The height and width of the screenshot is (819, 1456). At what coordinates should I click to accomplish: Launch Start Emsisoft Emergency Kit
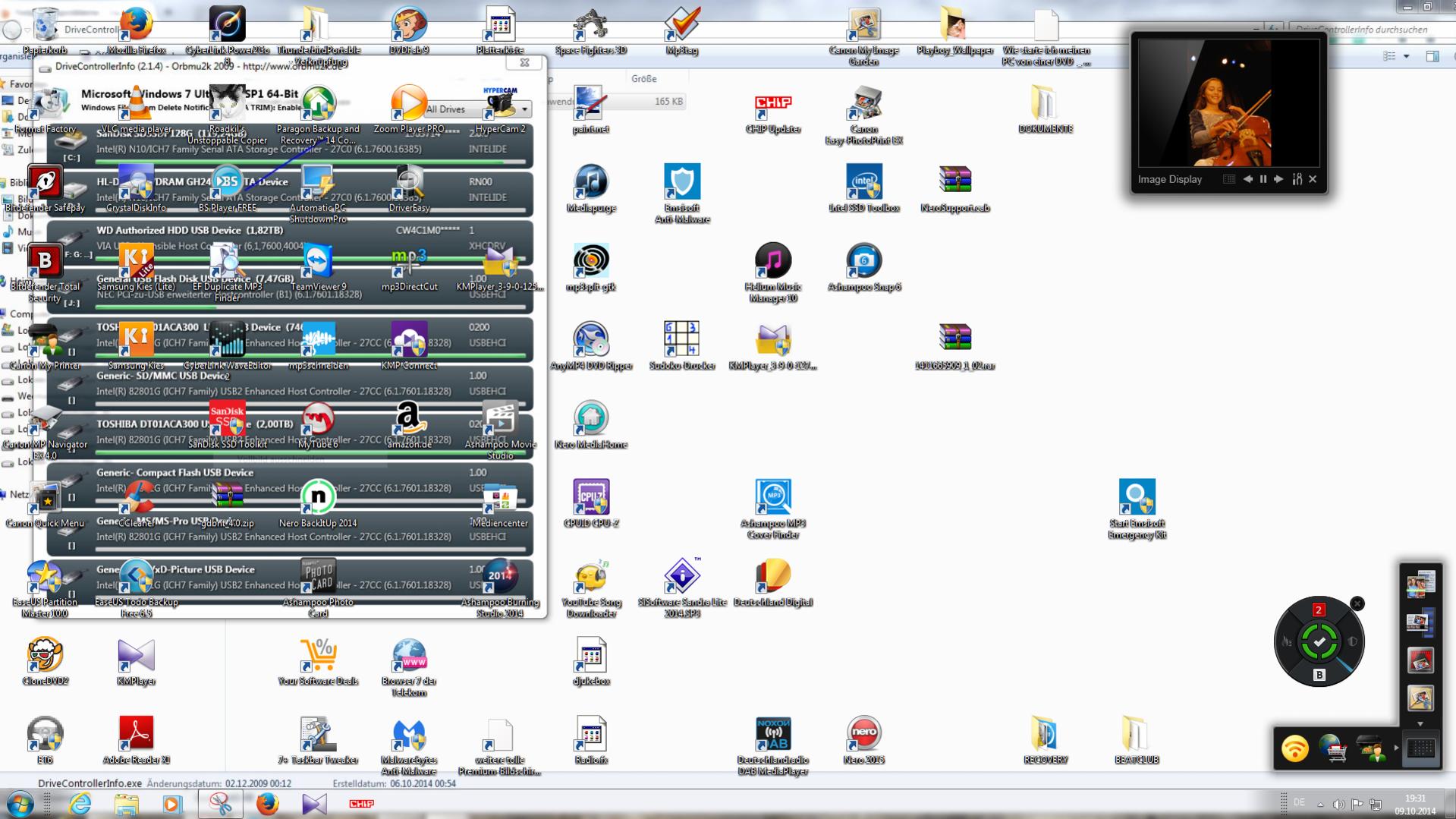1137,509
